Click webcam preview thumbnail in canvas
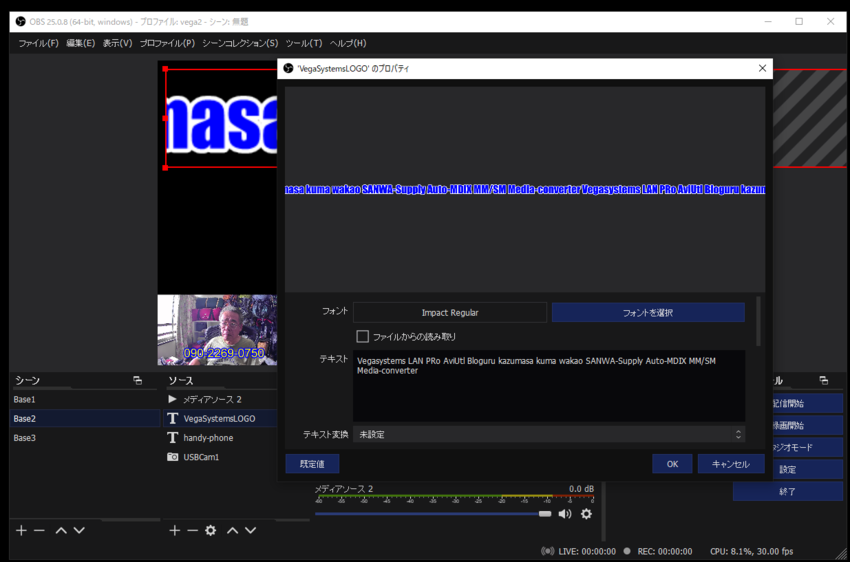 pyautogui.click(x=217, y=330)
